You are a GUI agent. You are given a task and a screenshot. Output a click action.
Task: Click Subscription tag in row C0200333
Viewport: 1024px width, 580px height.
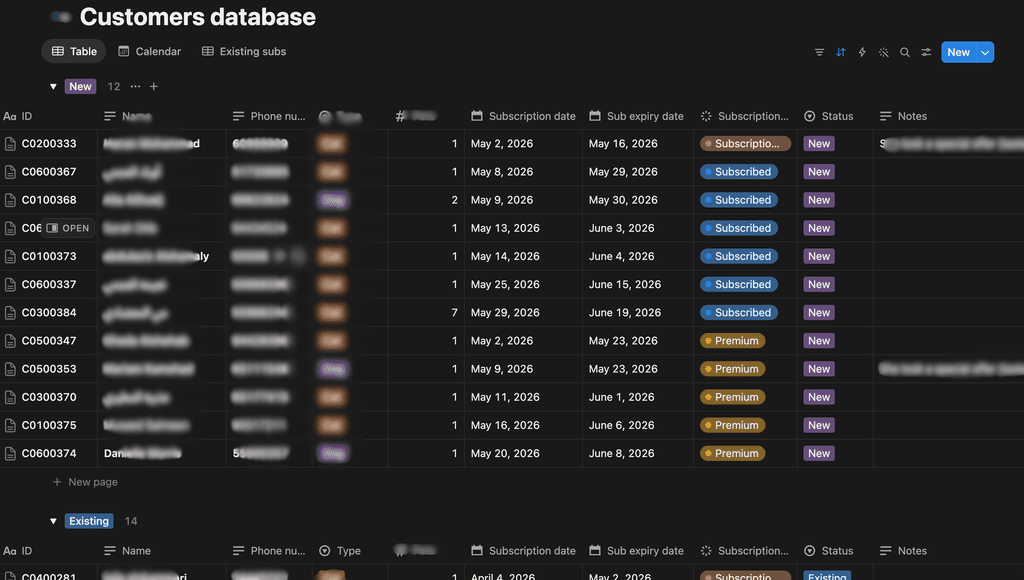click(745, 144)
